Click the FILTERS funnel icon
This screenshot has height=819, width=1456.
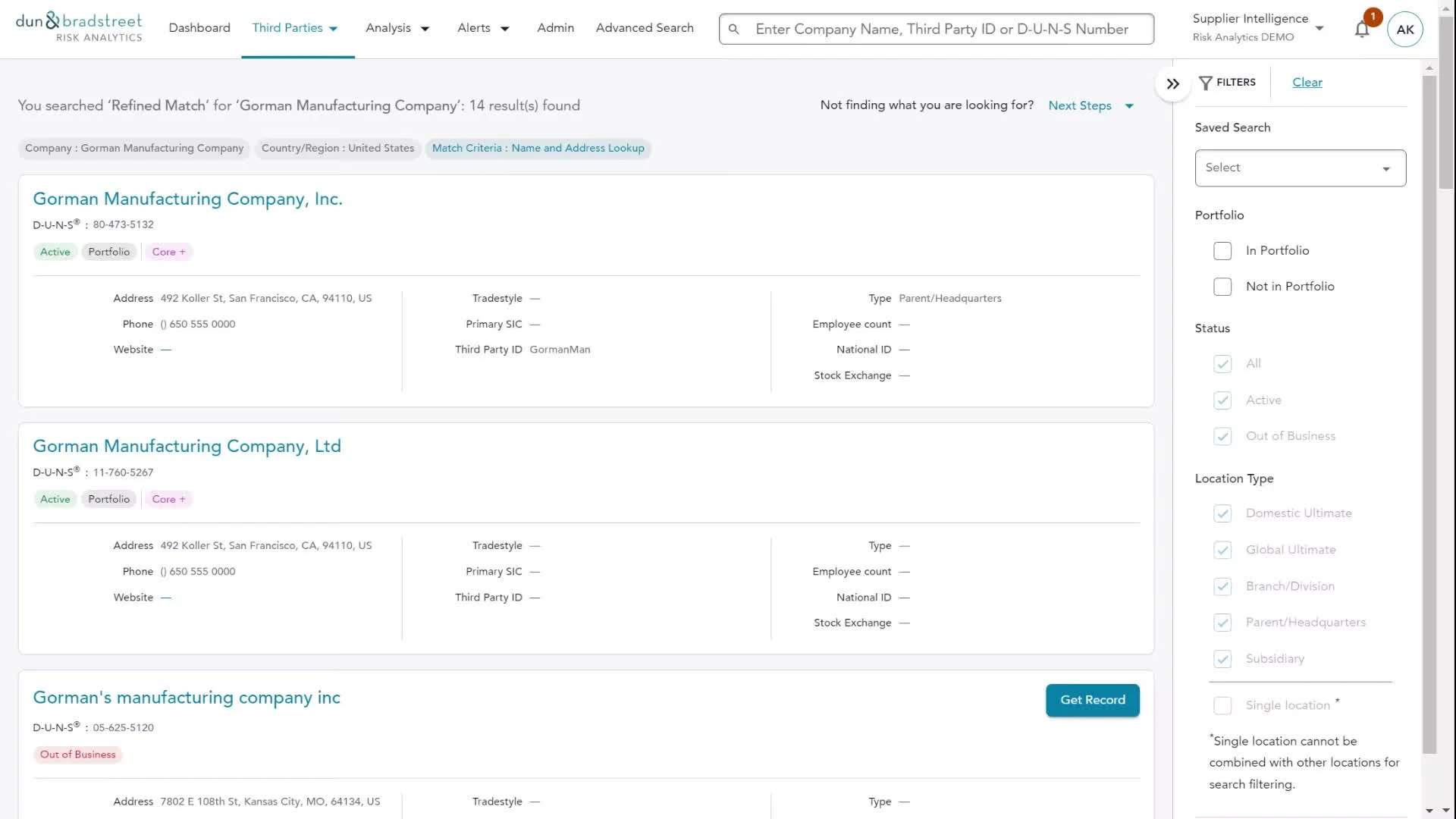[x=1206, y=83]
